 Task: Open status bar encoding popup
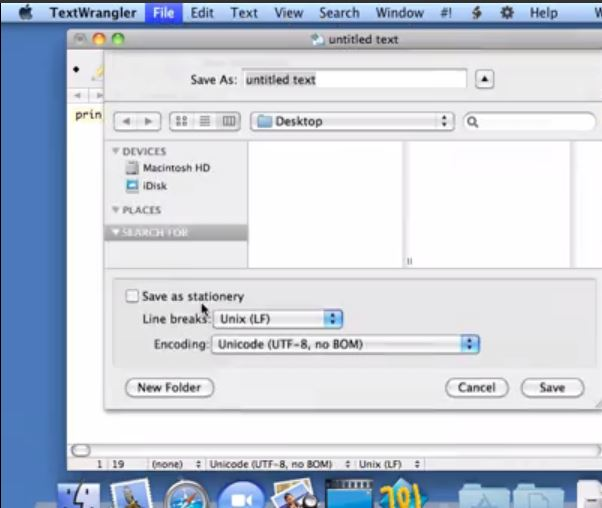click(x=279, y=464)
